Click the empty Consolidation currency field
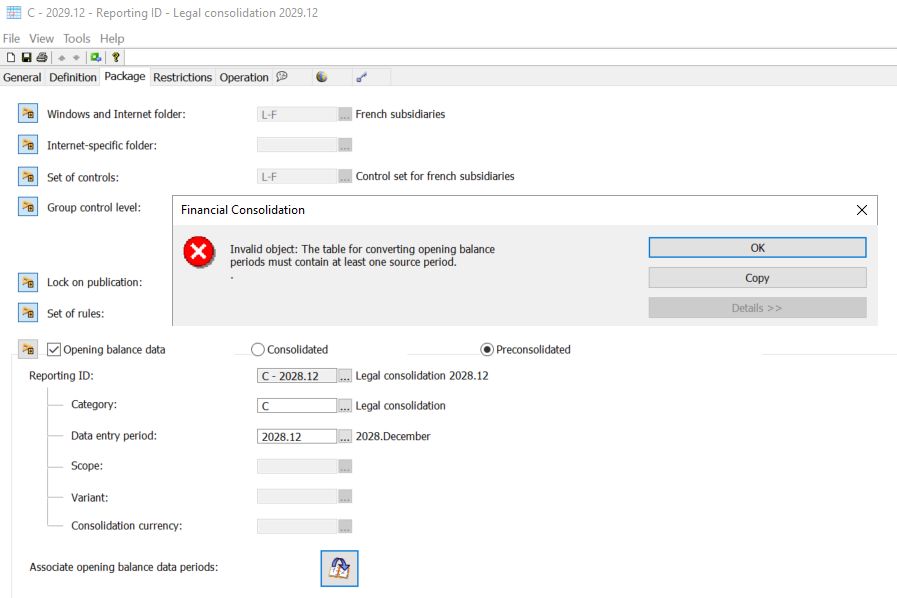Image resolution: width=897 pixels, height=598 pixels. [297, 526]
